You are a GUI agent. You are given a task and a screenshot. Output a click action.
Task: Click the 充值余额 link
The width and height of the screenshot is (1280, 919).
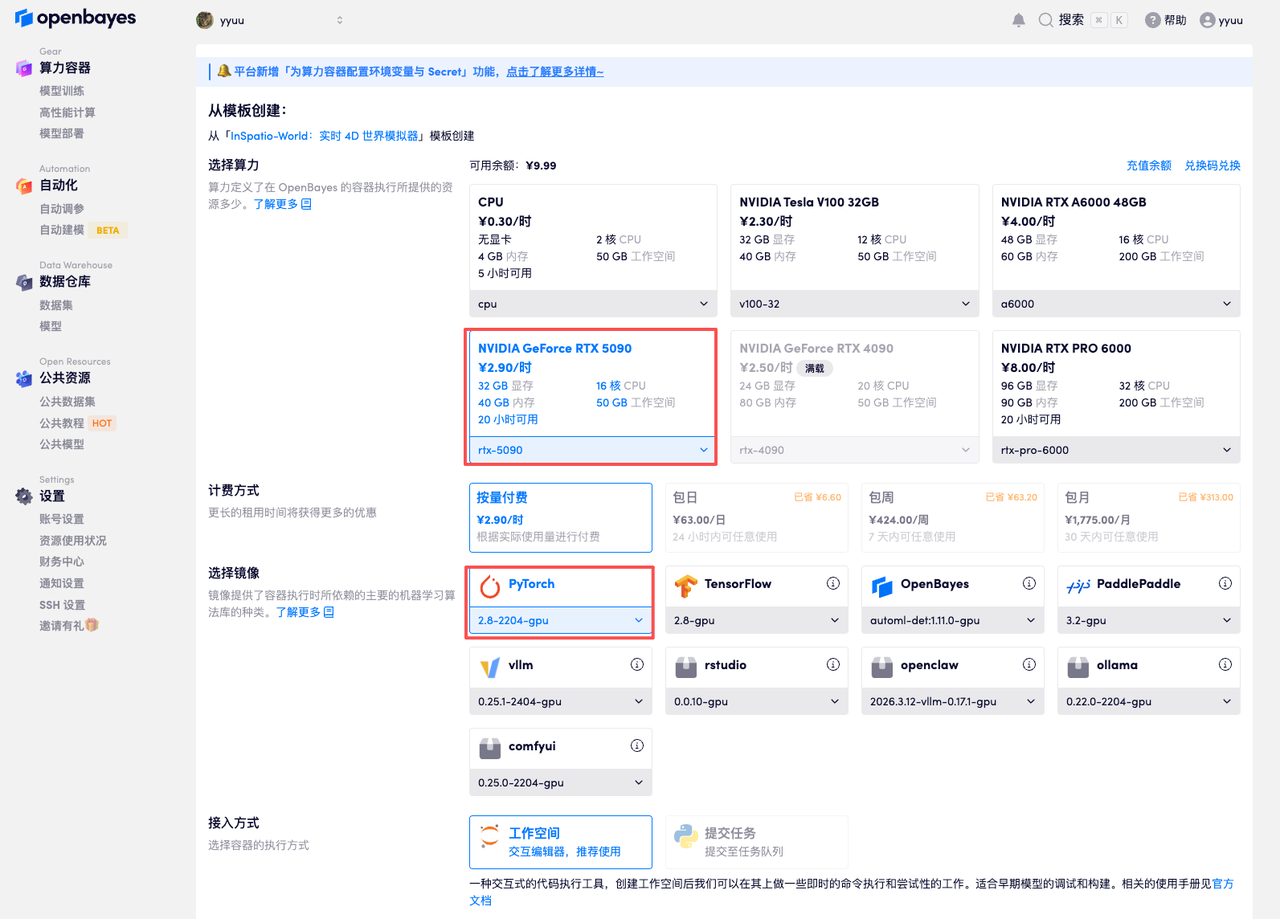click(x=1149, y=166)
